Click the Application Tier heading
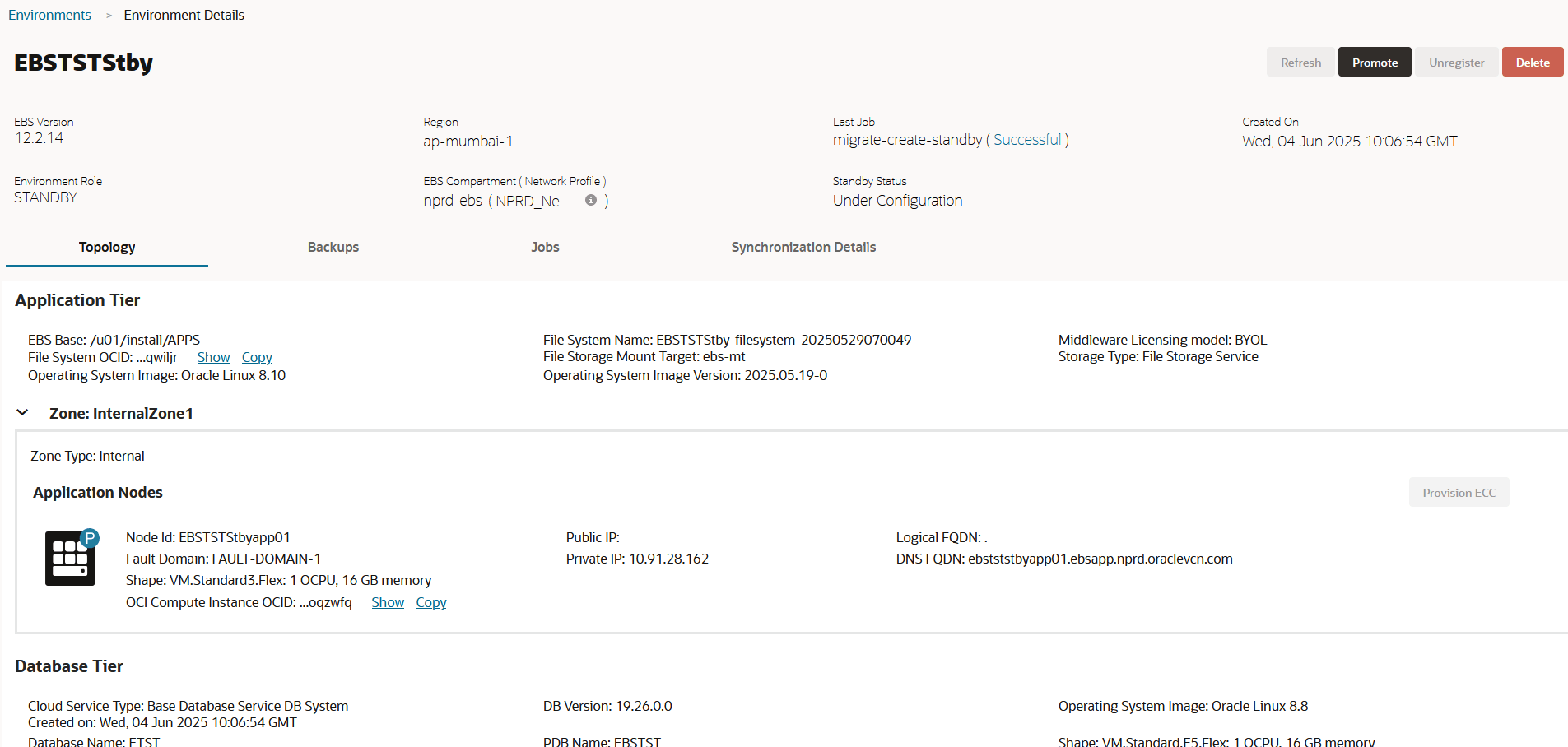The image size is (1568, 747). coord(77,300)
